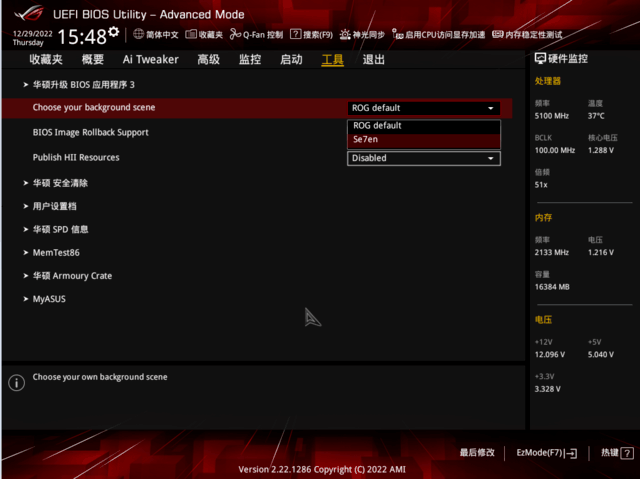Click the info icon in the help area
The image size is (640, 479).
tap(16, 383)
